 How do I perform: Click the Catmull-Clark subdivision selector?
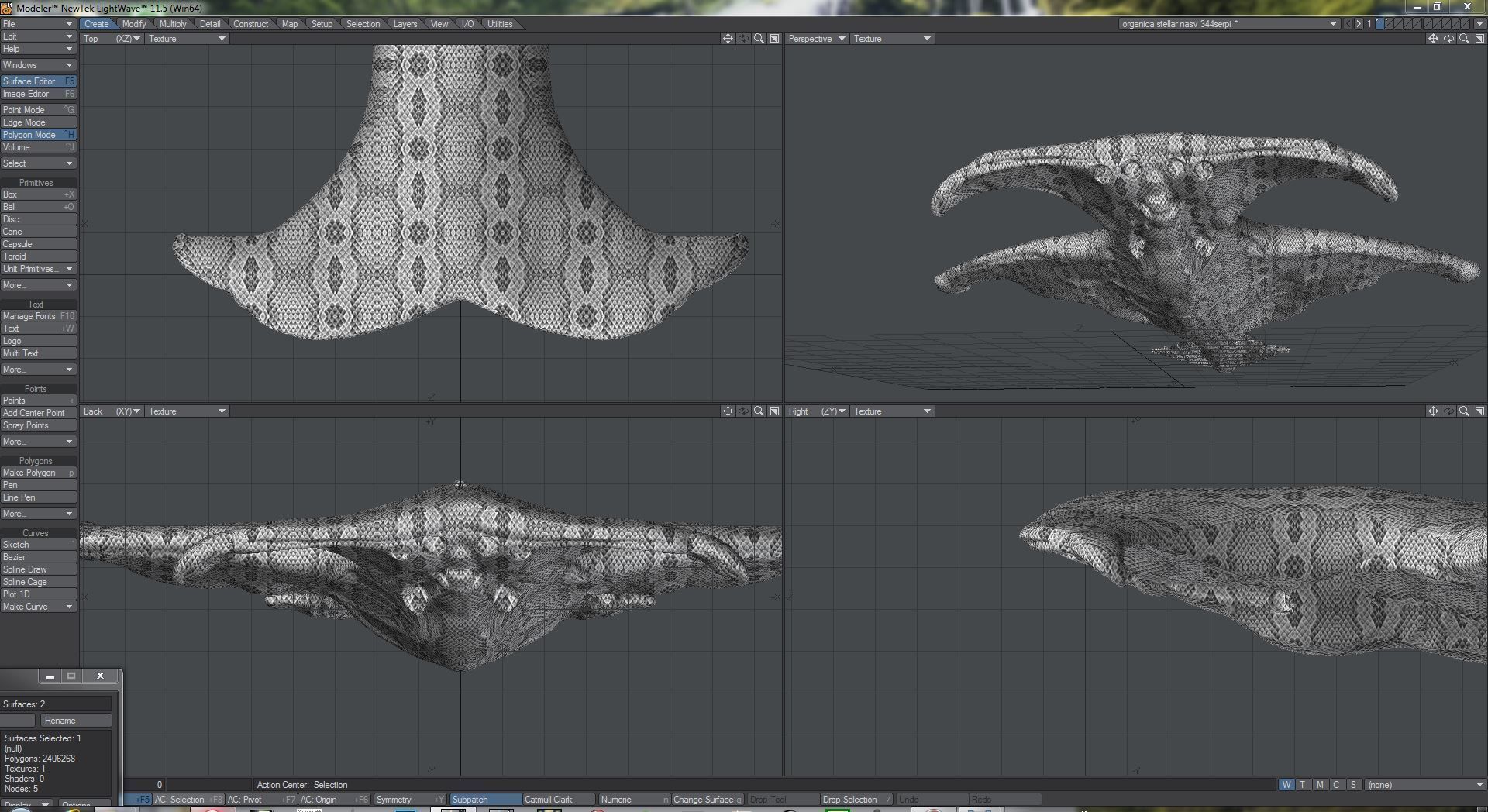pyautogui.click(x=559, y=800)
